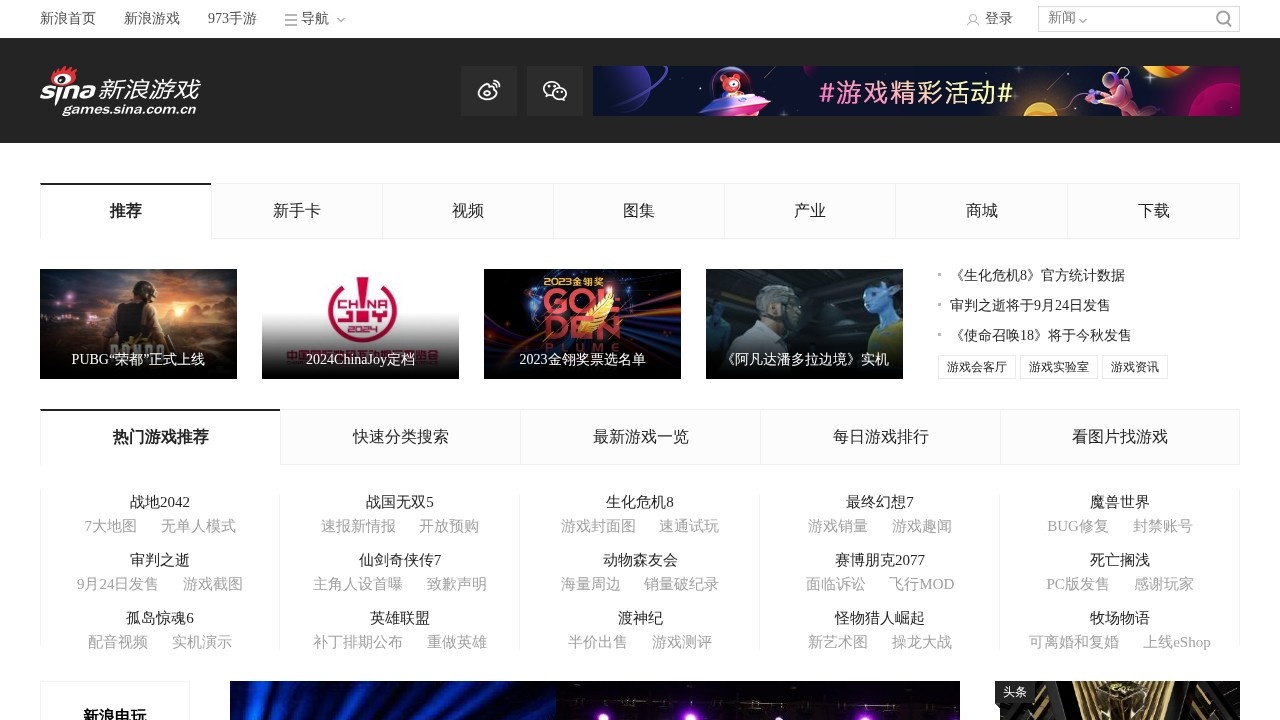1280x720 pixels.
Task: Open the 牧场物语 game link
Action: (1120, 618)
